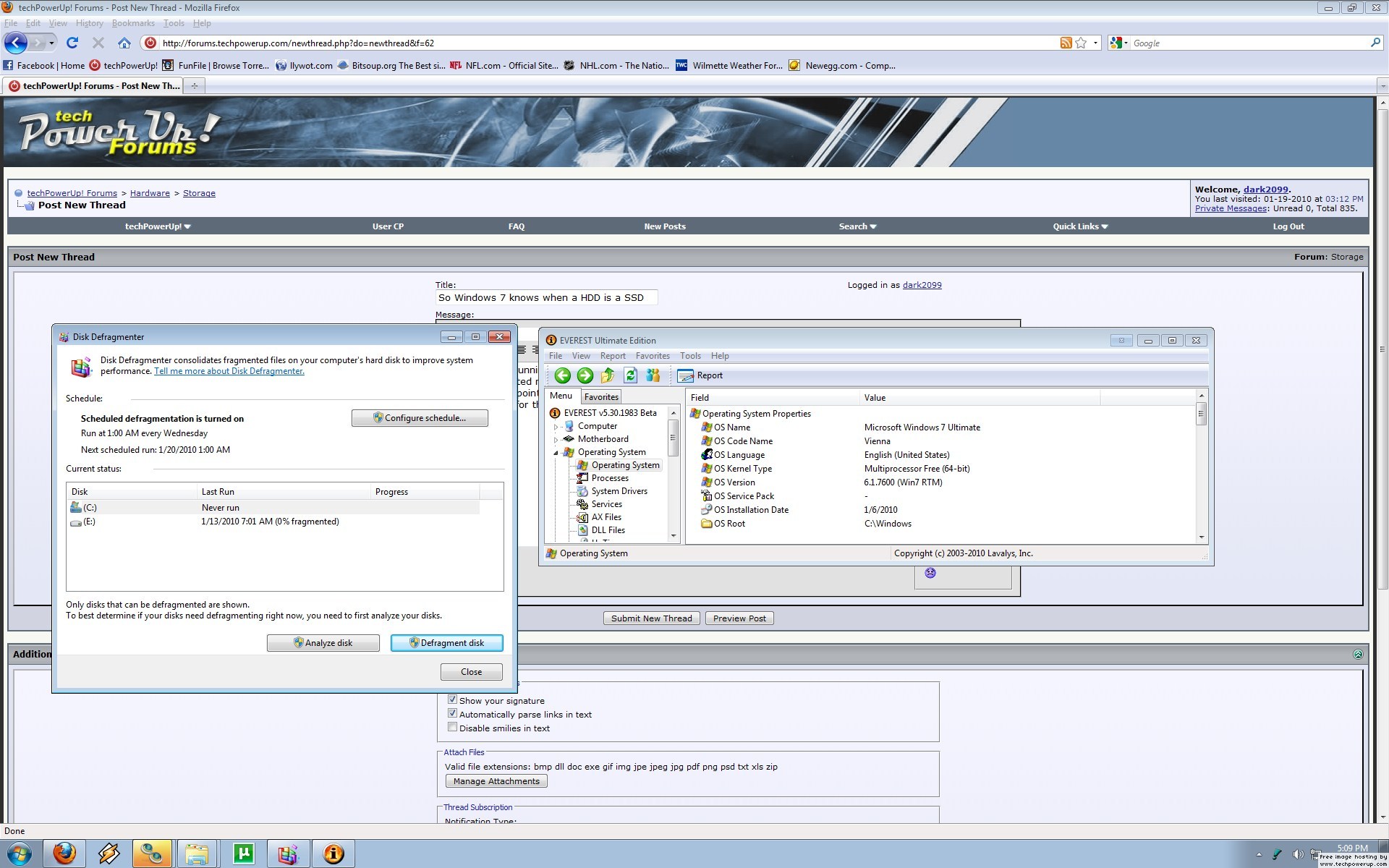Open Tell me more about Disk Defragmenter link
The height and width of the screenshot is (868, 1389).
coord(229,371)
